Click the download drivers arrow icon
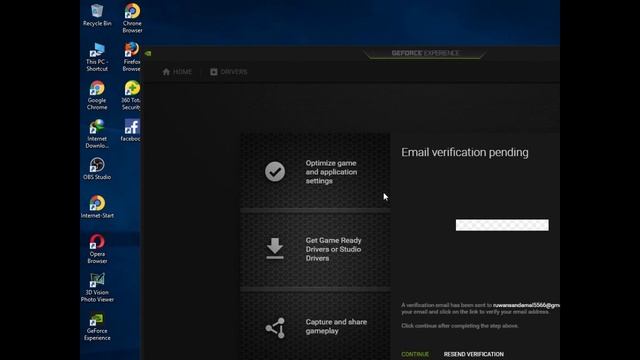 [x=275, y=249]
